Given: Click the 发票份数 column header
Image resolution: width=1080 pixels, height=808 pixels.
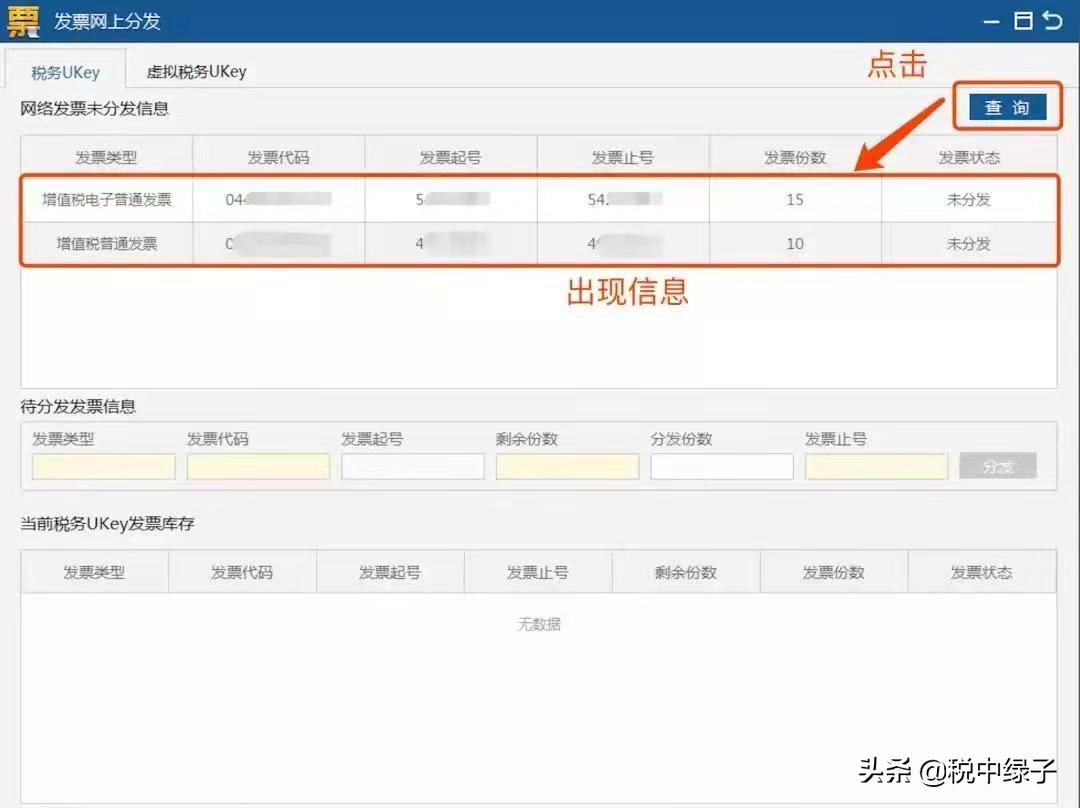Looking at the screenshot, I should click(x=795, y=152).
